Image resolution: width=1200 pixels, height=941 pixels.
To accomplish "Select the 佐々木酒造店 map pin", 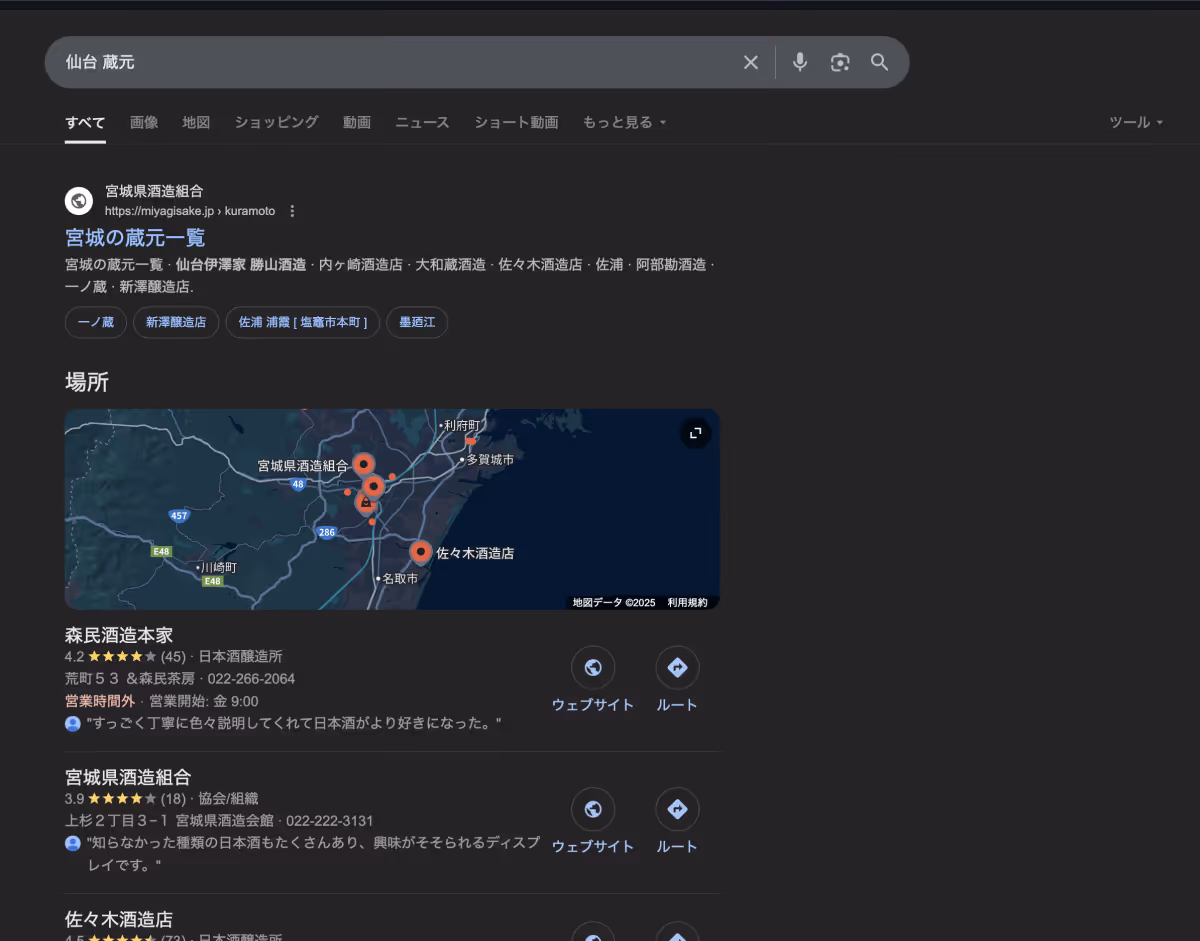I will 421,551.
